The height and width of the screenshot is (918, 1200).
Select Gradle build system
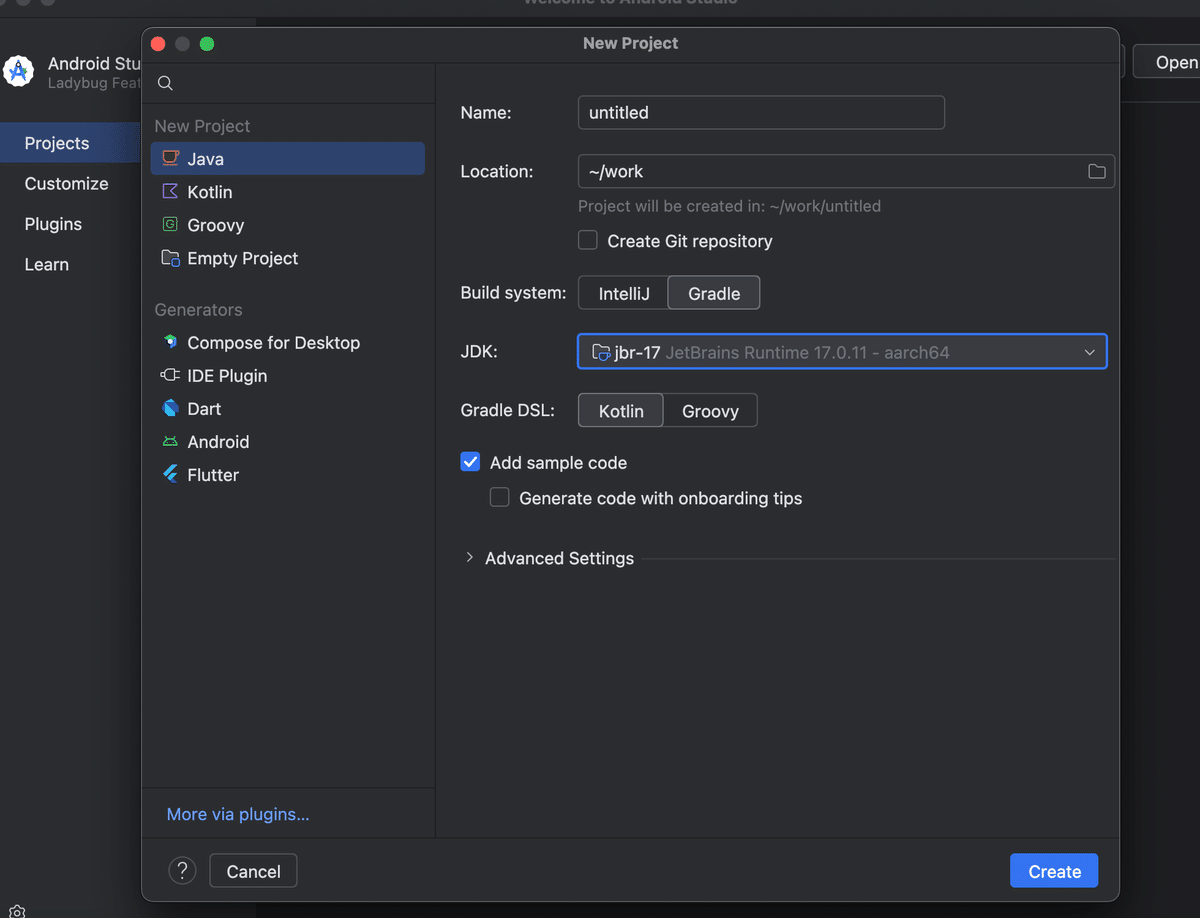coord(714,293)
